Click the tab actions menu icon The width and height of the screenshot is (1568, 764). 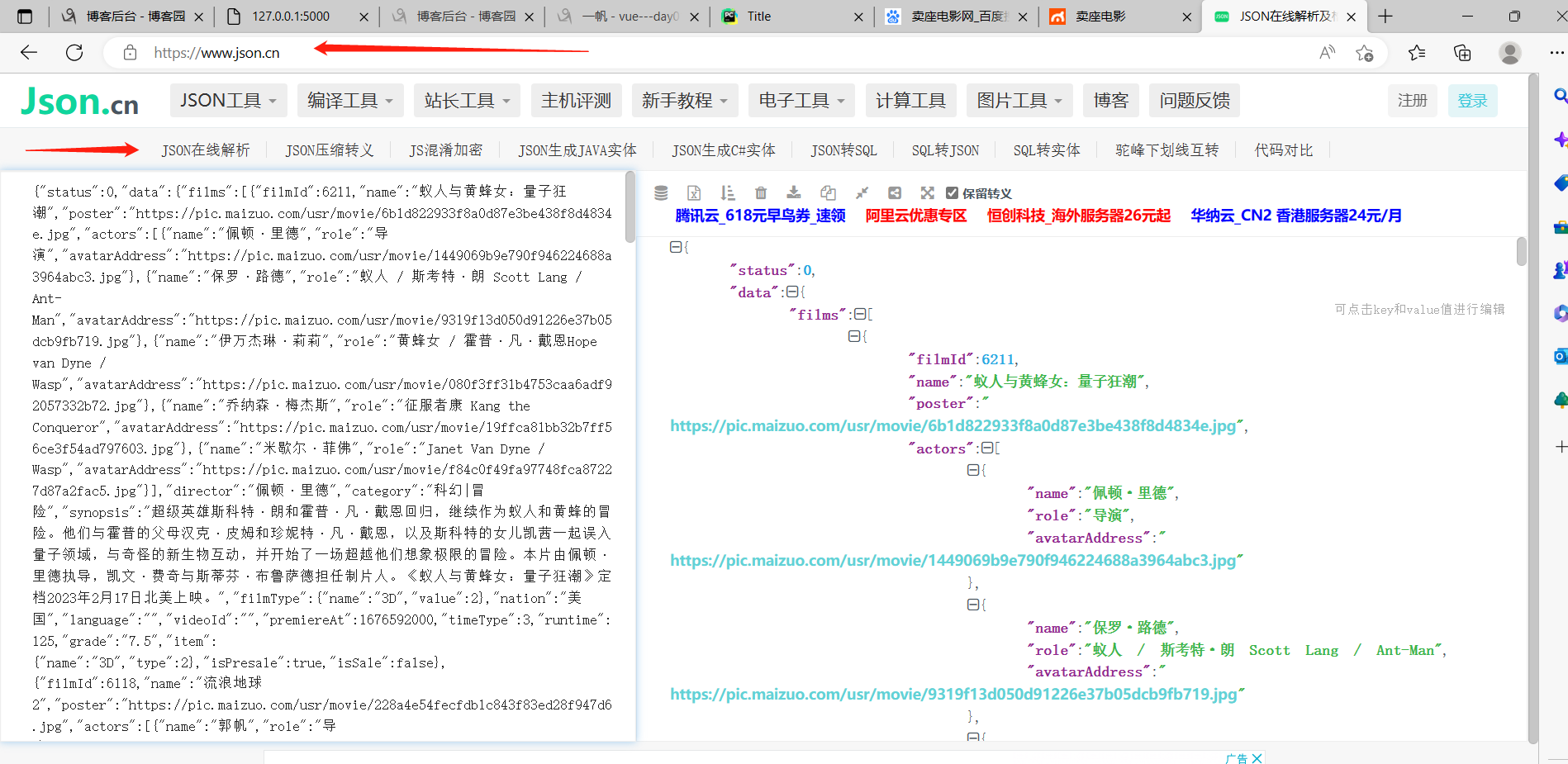(25, 17)
